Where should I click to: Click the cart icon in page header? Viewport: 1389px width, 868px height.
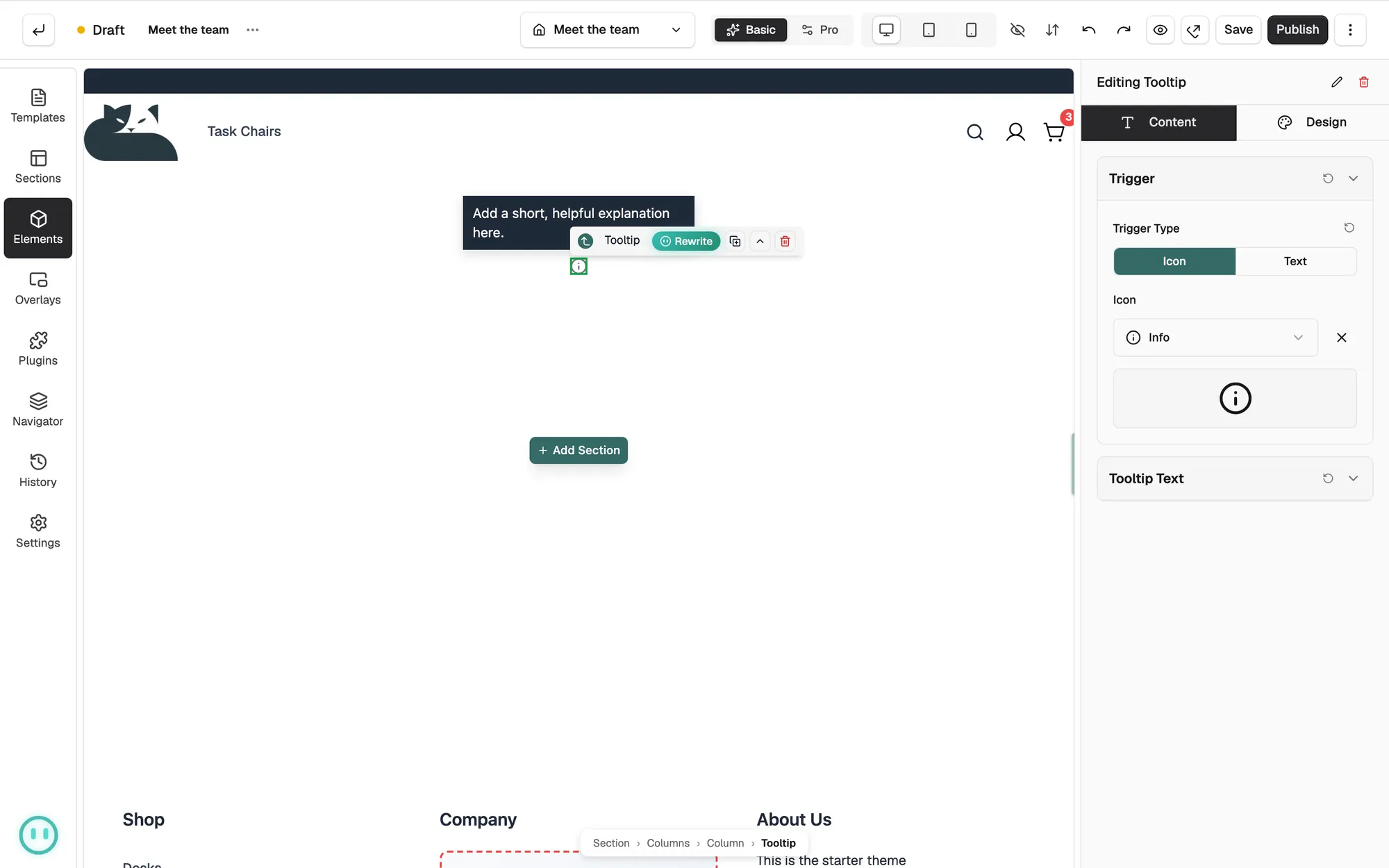pyautogui.click(x=1054, y=132)
